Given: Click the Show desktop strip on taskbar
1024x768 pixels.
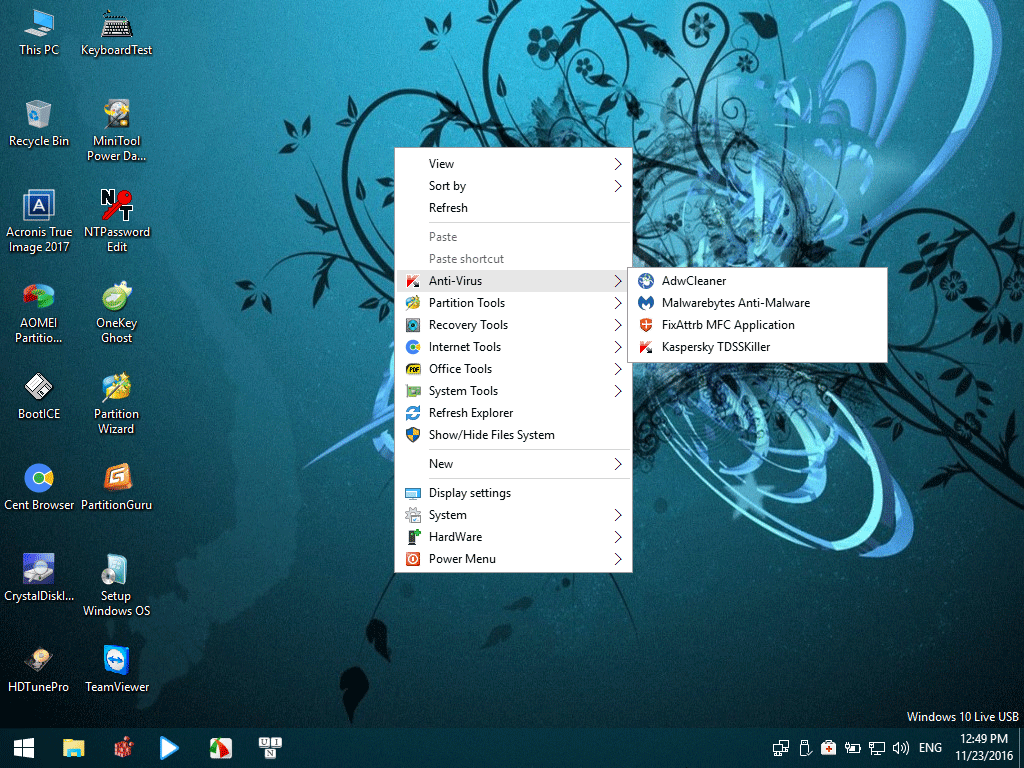Looking at the screenshot, I should [x=1021, y=748].
